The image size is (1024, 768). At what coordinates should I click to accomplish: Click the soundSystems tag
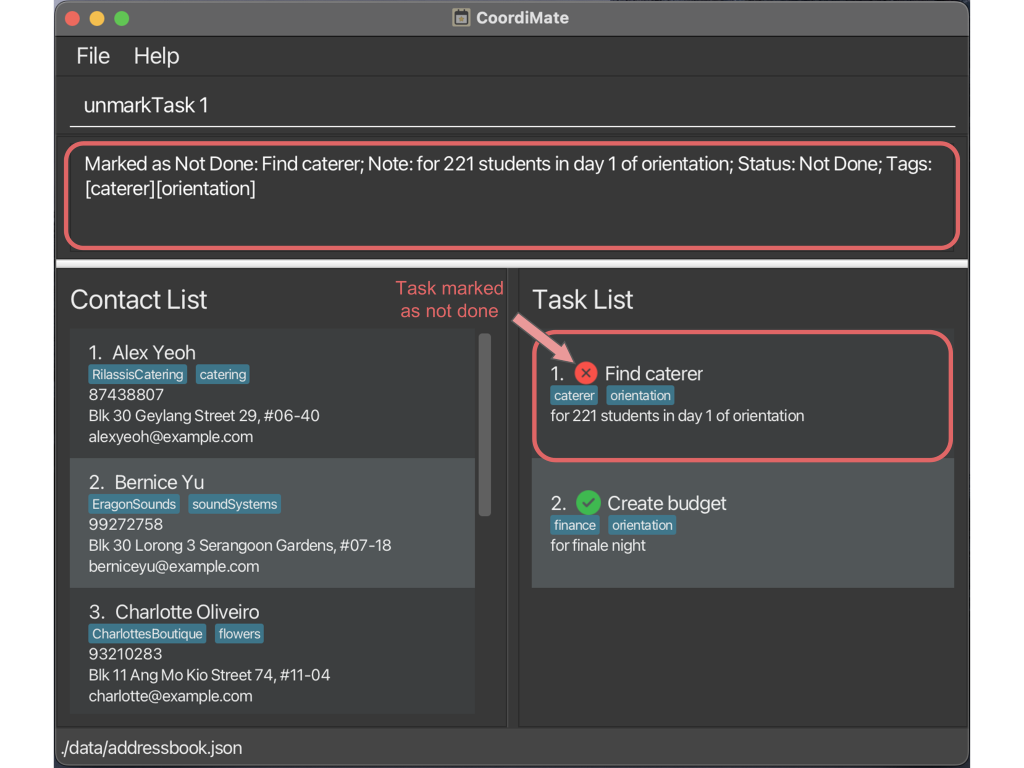point(234,504)
